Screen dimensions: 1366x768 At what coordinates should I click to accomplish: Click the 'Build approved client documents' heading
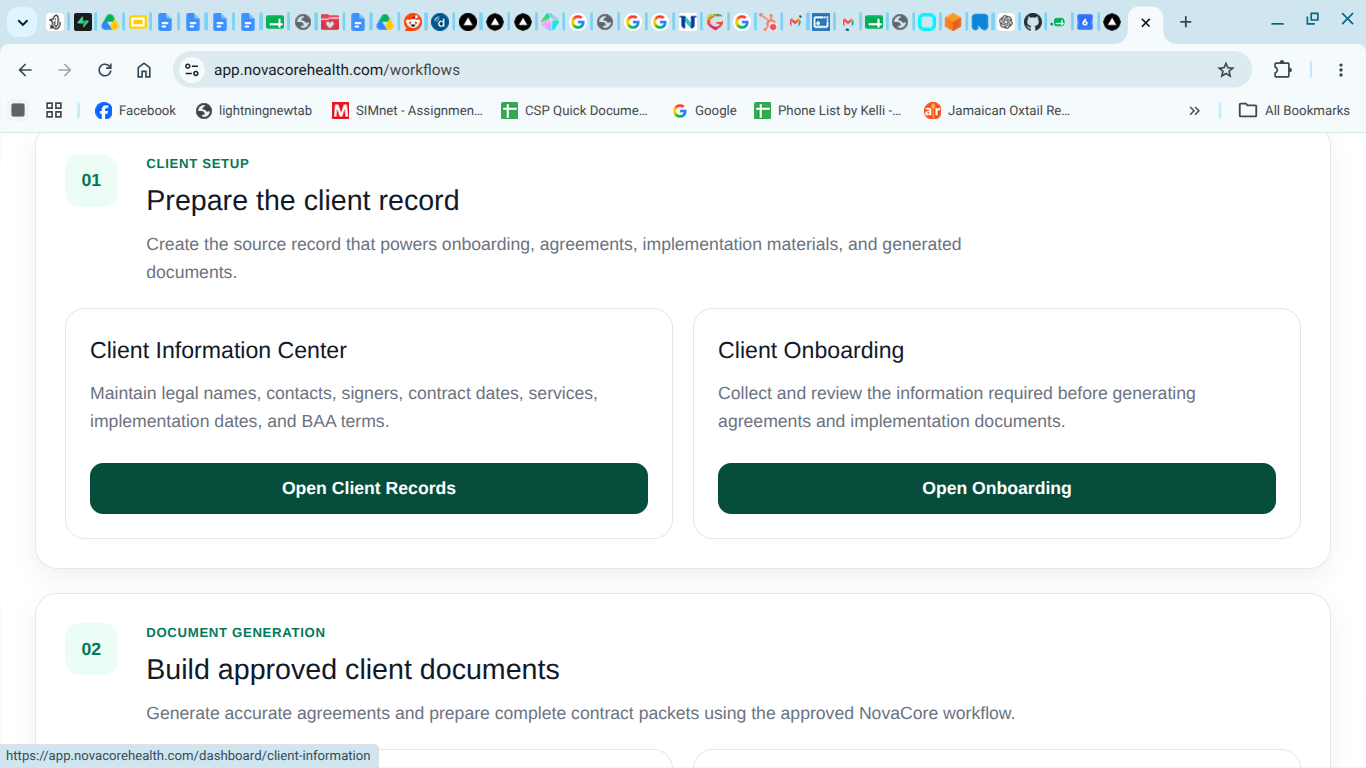353,669
